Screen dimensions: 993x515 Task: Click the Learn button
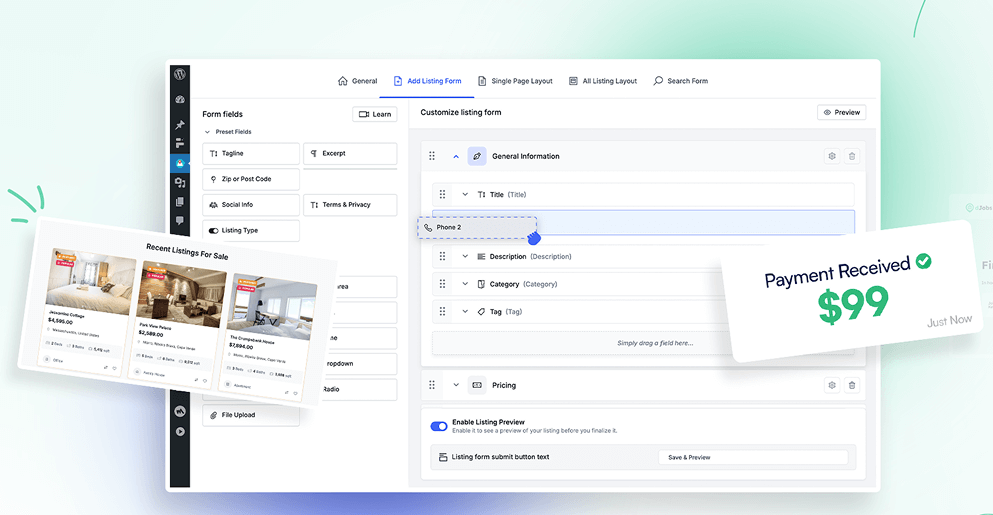(375, 114)
